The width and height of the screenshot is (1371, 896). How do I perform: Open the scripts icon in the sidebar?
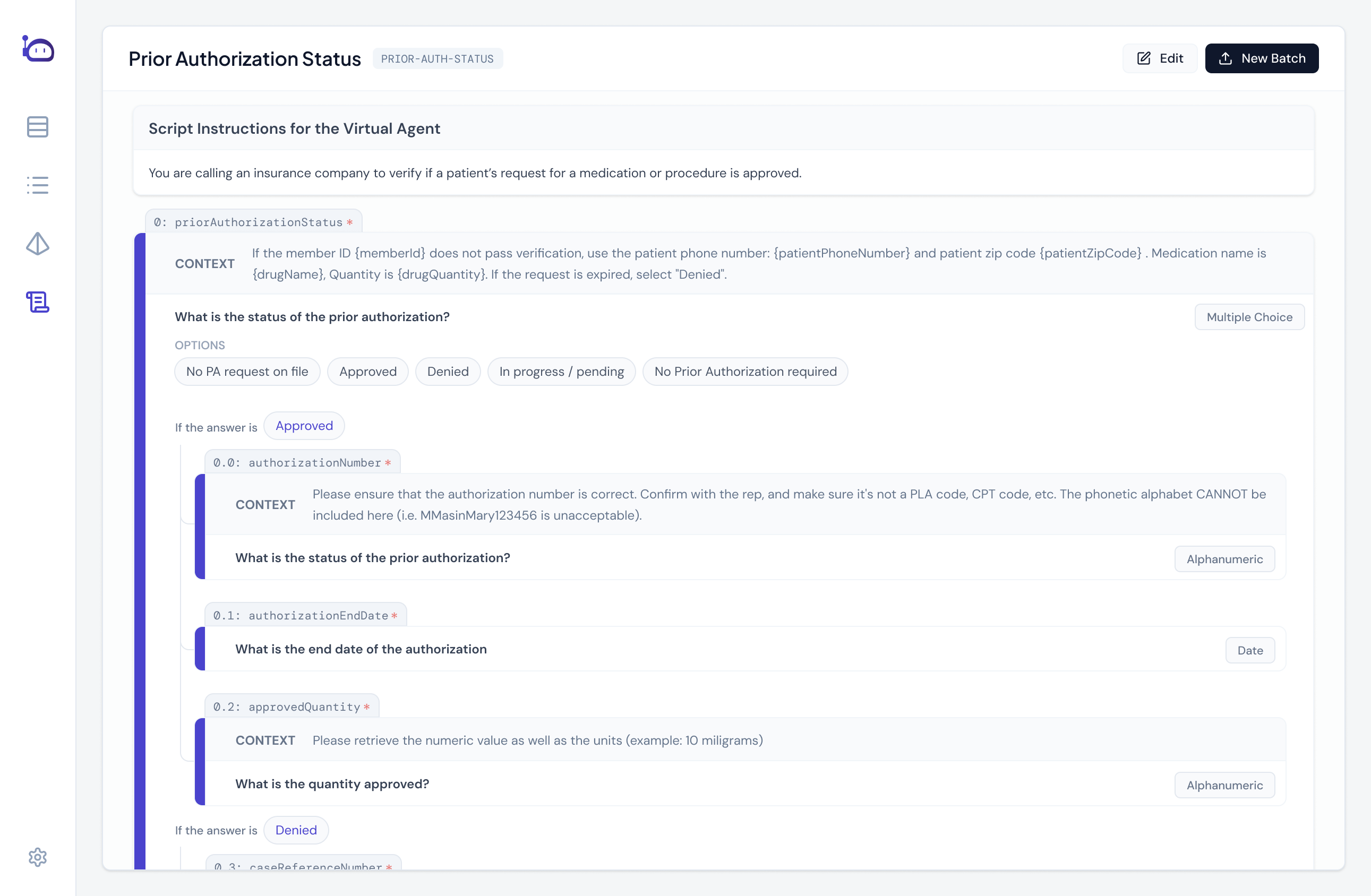coord(37,301)
